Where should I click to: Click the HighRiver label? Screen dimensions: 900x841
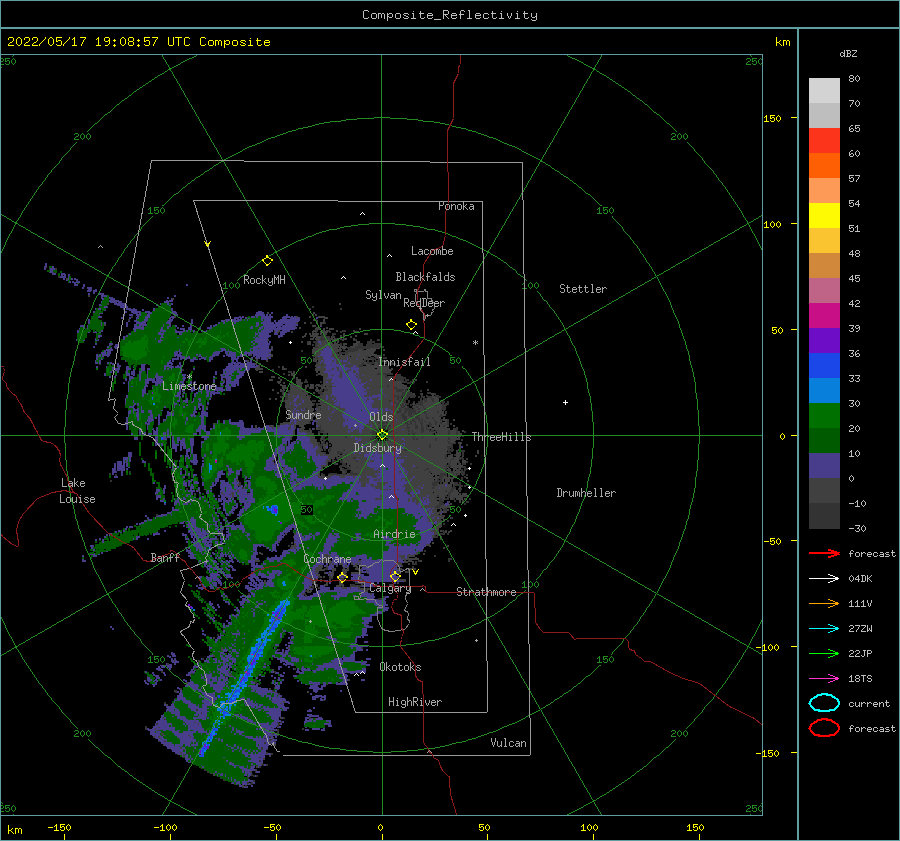pyautogui.click(x=415, y=702)
